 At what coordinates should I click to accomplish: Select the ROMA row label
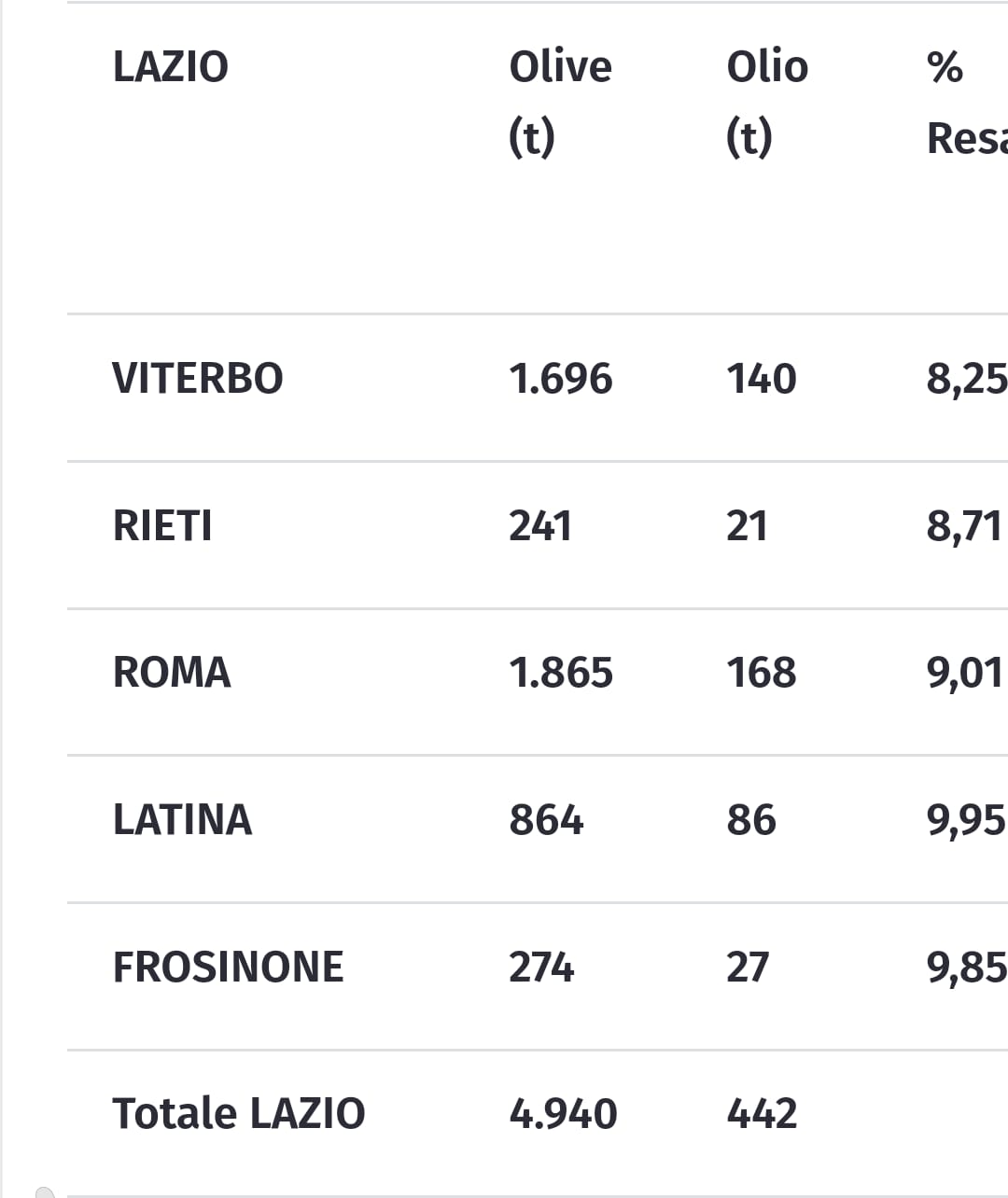(172, 673)
